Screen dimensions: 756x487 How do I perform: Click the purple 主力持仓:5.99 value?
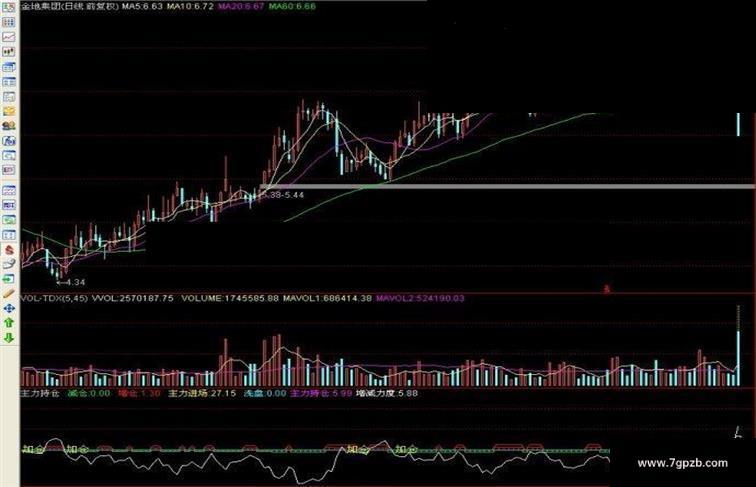click(321, 393)
